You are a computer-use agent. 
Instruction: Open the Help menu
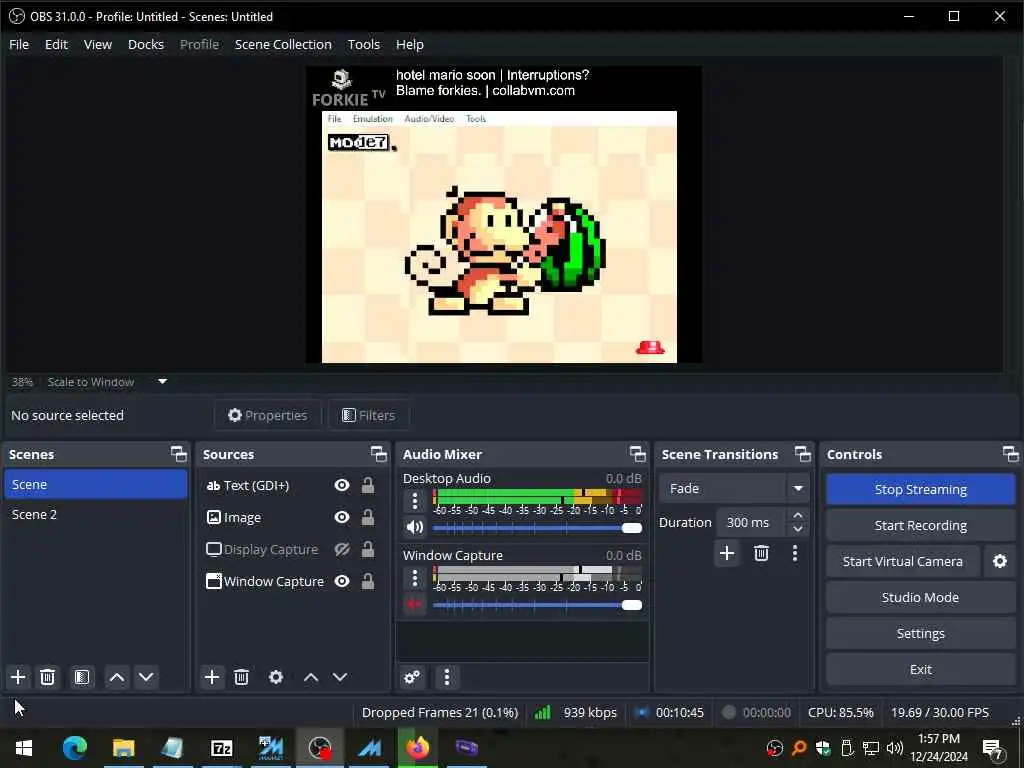(410, 44)
